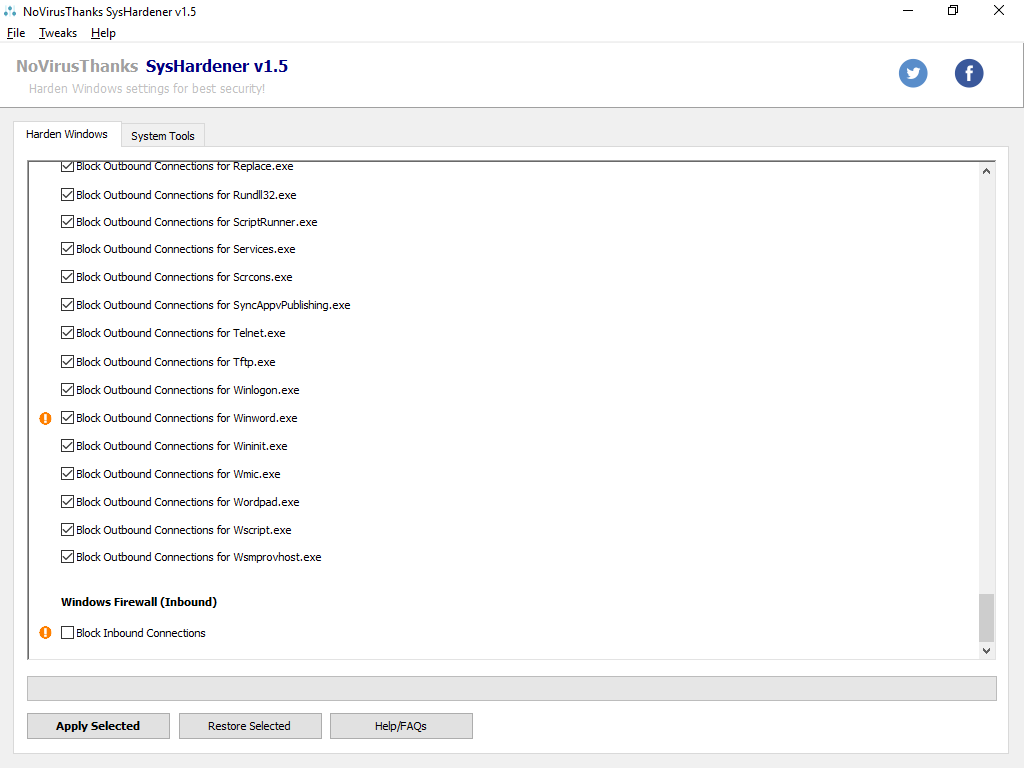Open the Tweaks menu
This screenshot has width=1024, height=768.
pyautogui.click(x=57, y=33)
